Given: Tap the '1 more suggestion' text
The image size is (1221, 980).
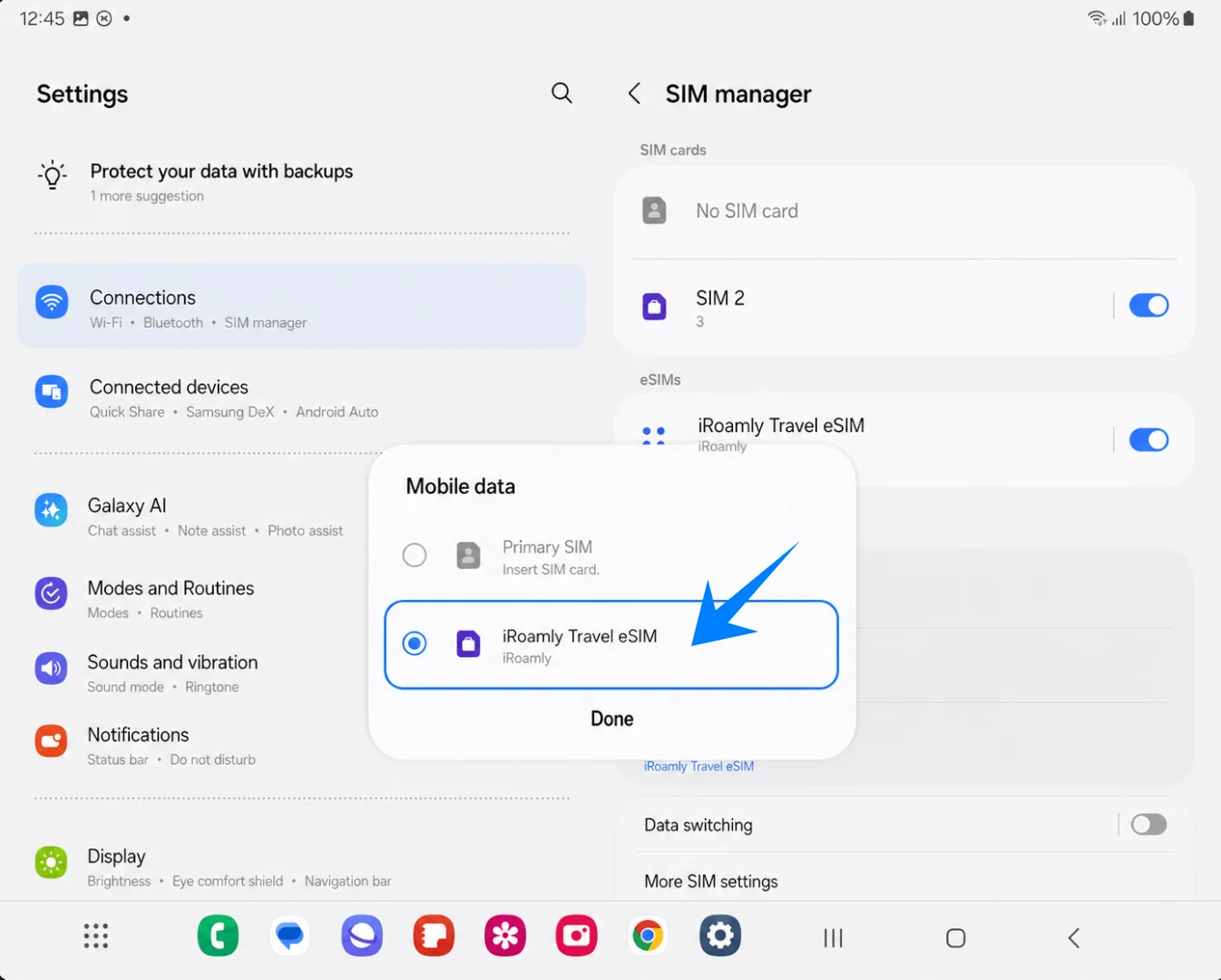Looking at the screenshot, I should [x=147, y=196].
